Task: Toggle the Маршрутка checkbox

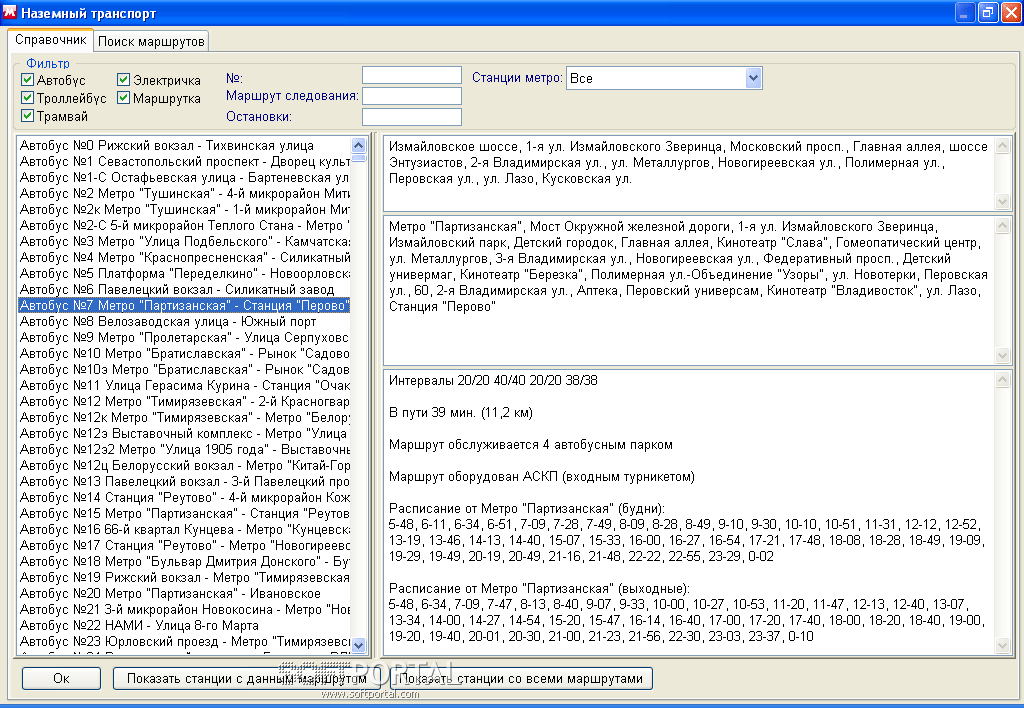Action: point(123,98)
